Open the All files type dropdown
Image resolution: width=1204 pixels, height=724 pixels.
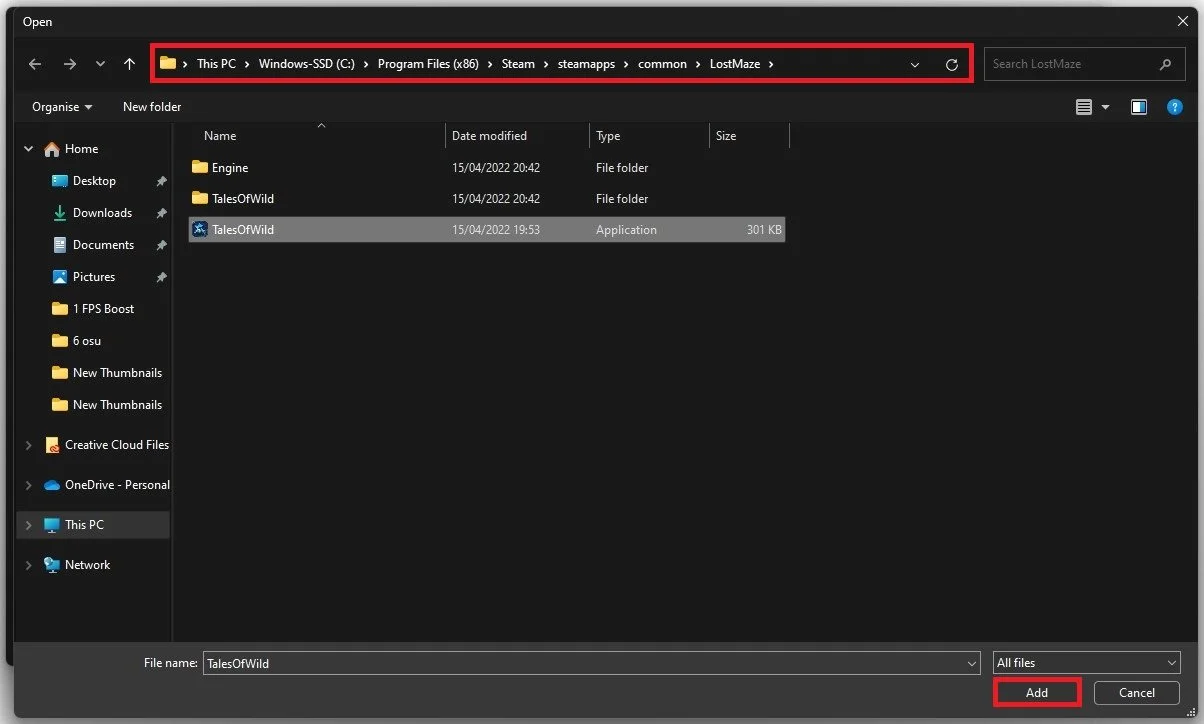[1086, 663]
